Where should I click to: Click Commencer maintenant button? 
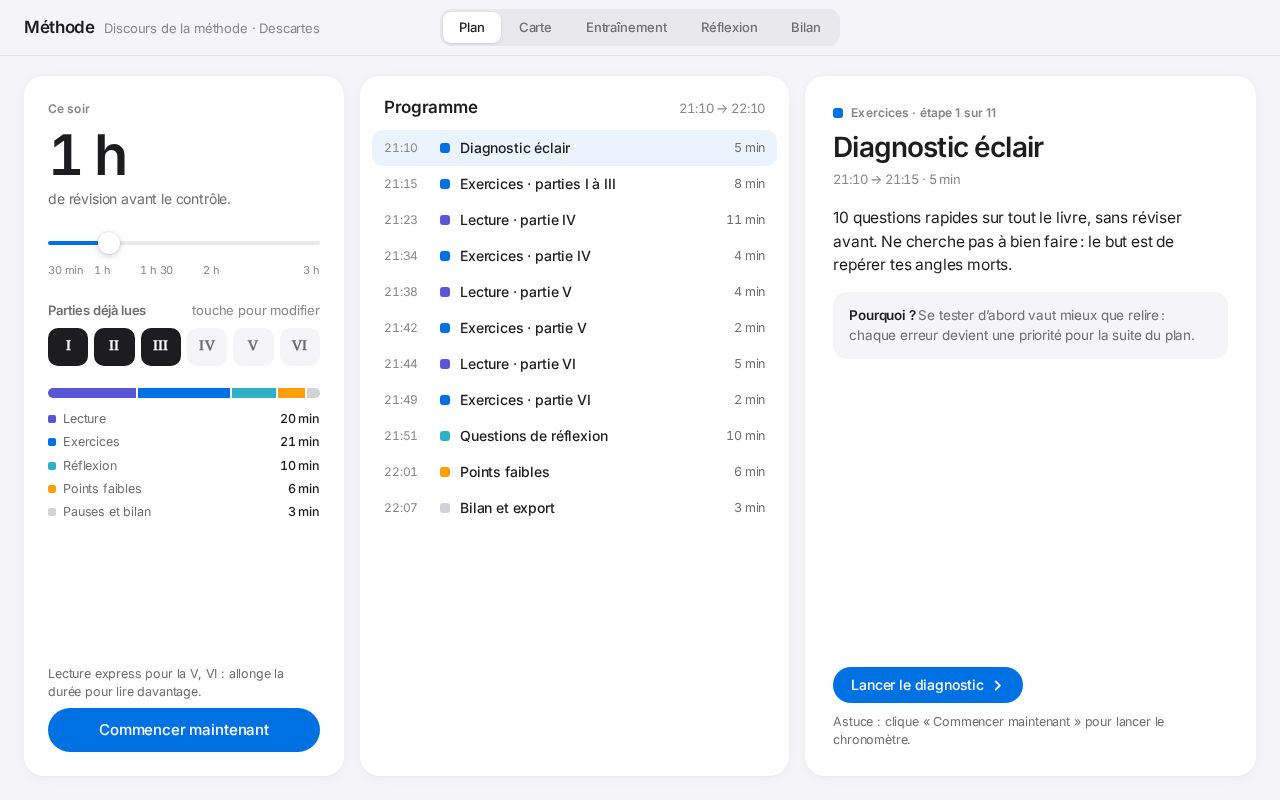point(184,730)
